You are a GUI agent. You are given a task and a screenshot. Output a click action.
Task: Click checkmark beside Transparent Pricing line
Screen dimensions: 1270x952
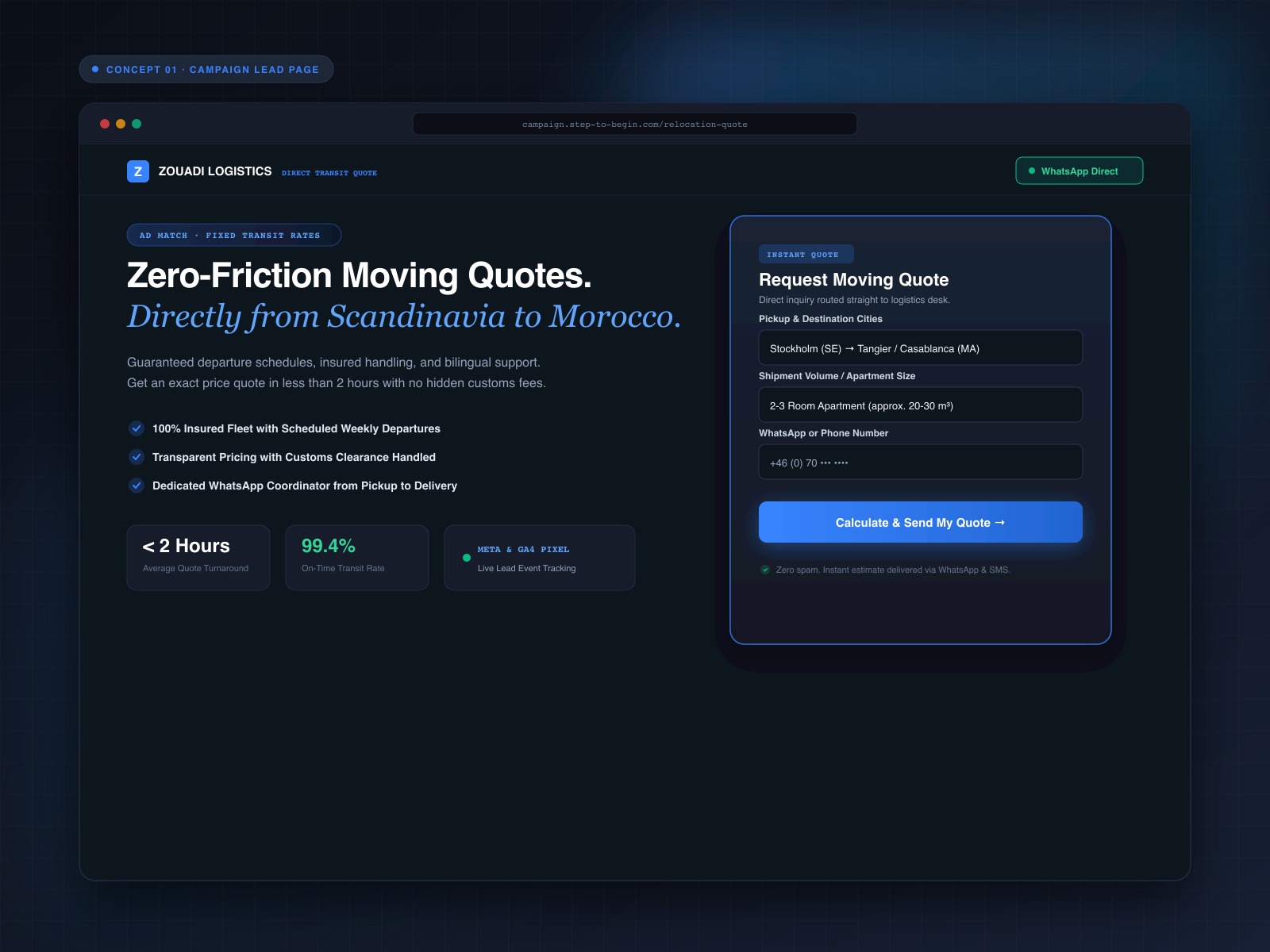pyautogui.click(x=137, y=457)
